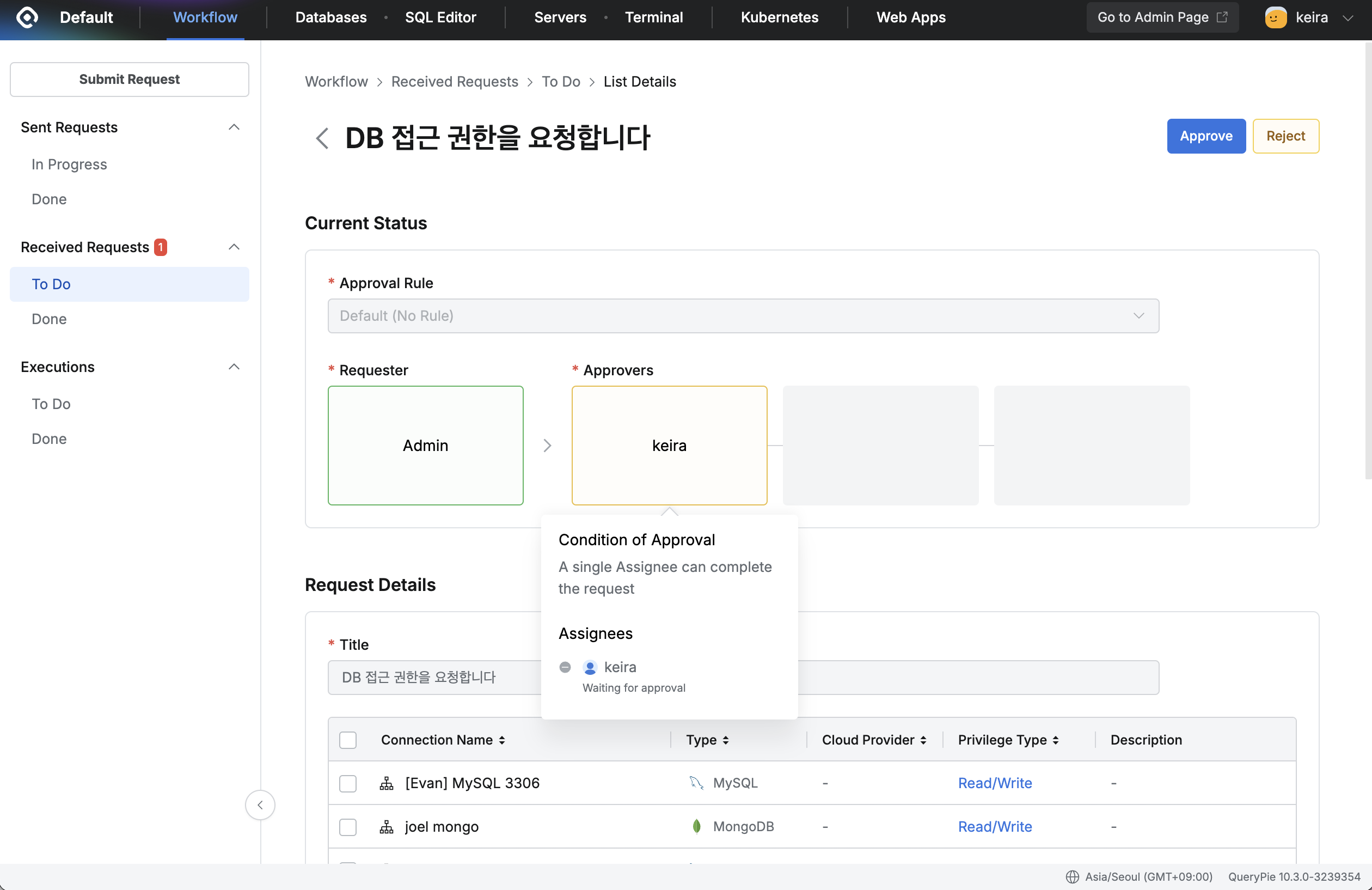Check the select-all checkbox in the table header
Screen dimensions: 1372x890
(347, 740)
